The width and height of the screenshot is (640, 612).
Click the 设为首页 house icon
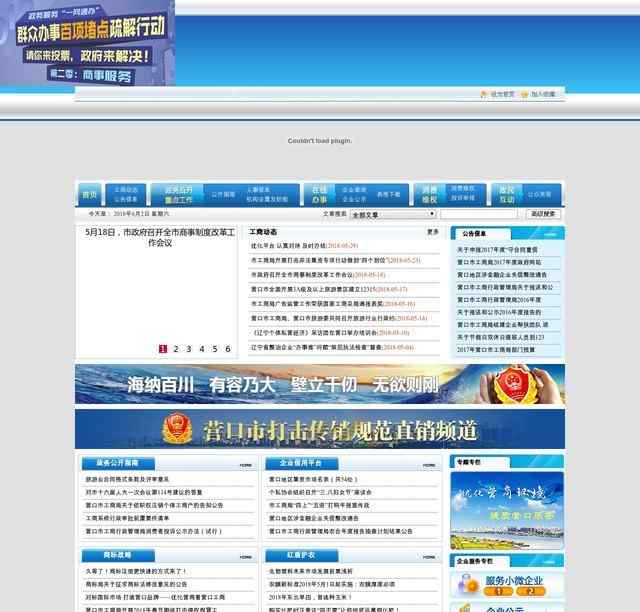tap(484, 94)
